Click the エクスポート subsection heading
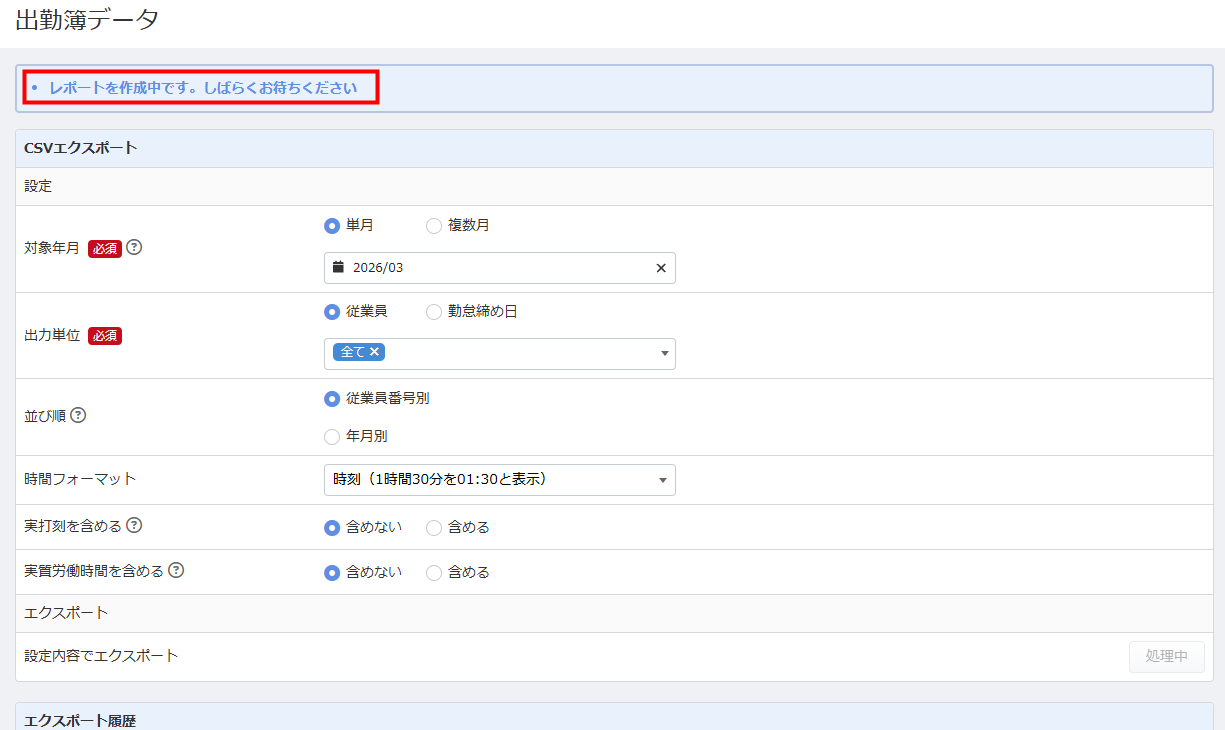1225x730 pixels. tap(66, 612)
